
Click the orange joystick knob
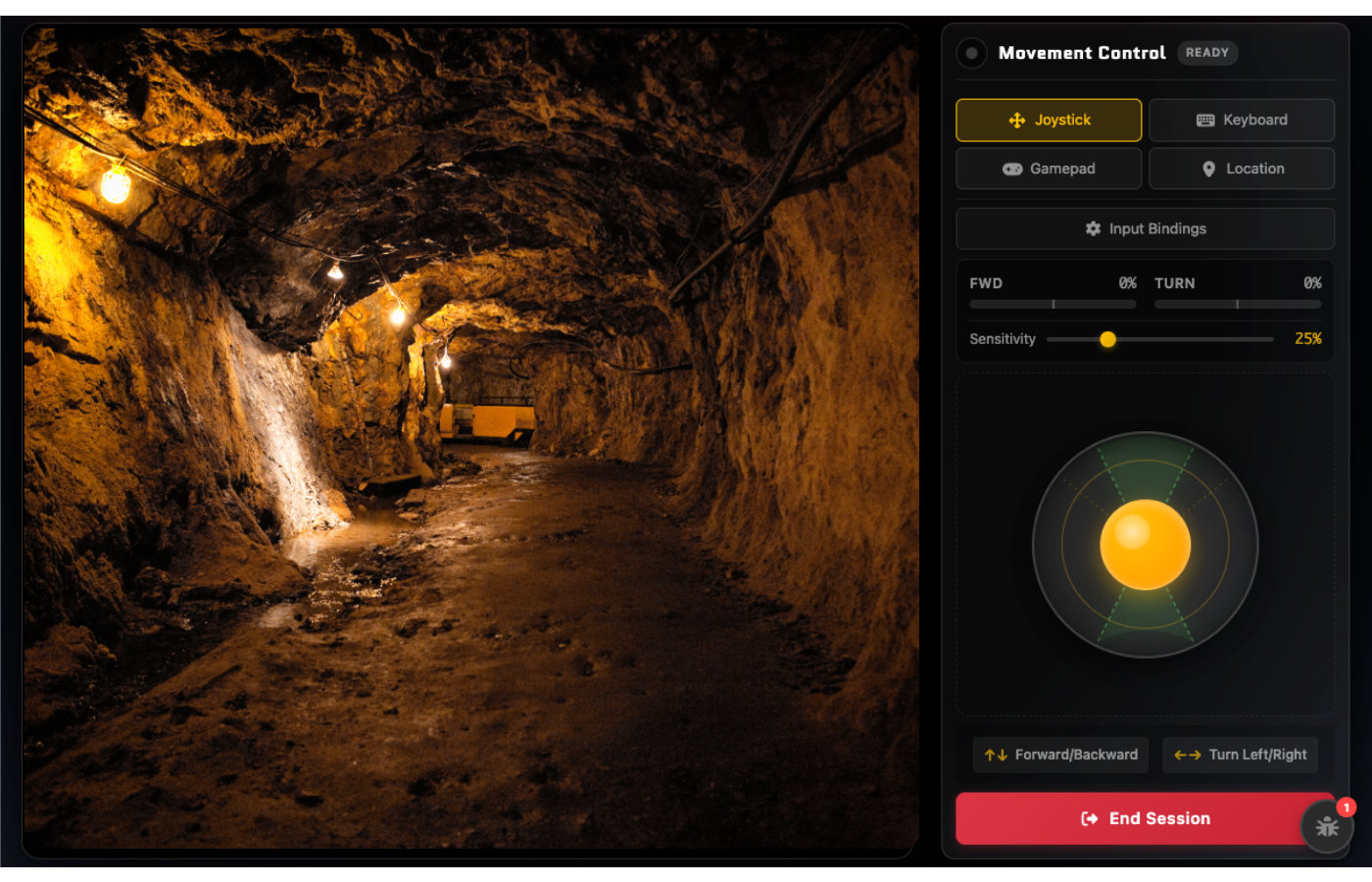coord(1145,545)
